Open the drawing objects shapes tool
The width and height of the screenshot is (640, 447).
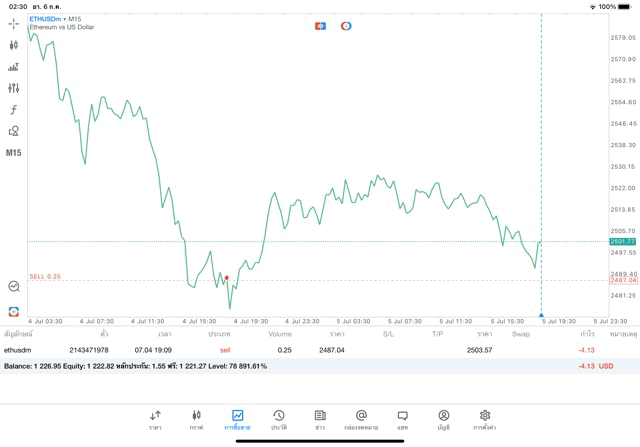pyautogui.click(x=13, y=131)
